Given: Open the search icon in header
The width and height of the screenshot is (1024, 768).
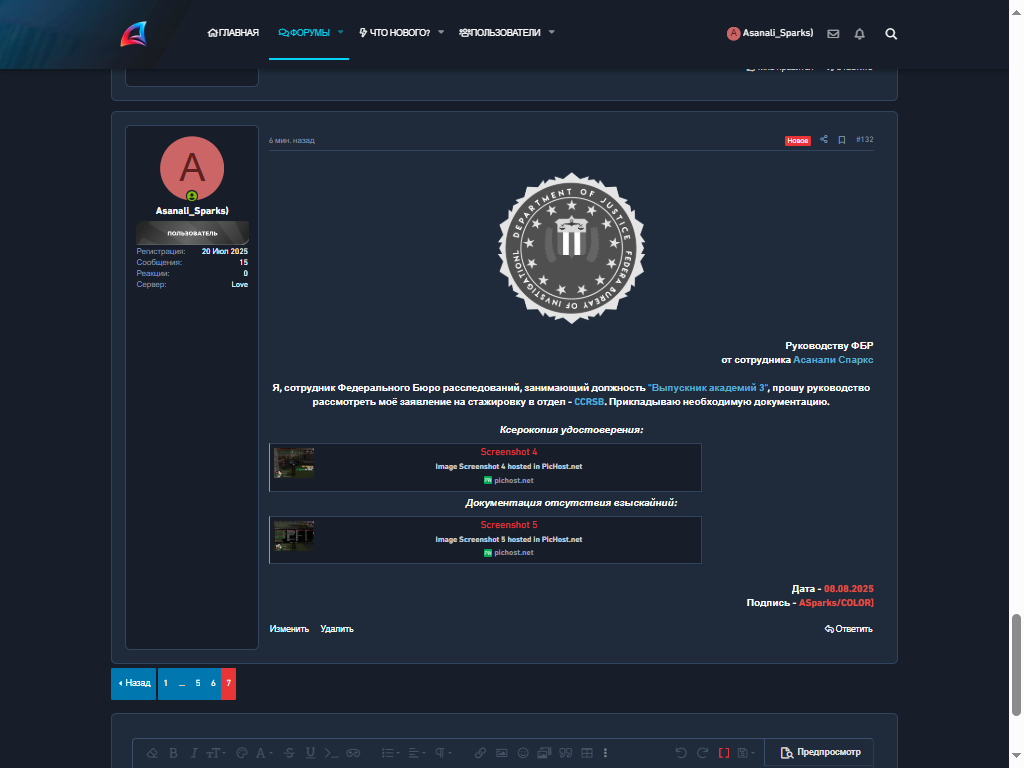Looking at the screenshot, I should 891,34.
